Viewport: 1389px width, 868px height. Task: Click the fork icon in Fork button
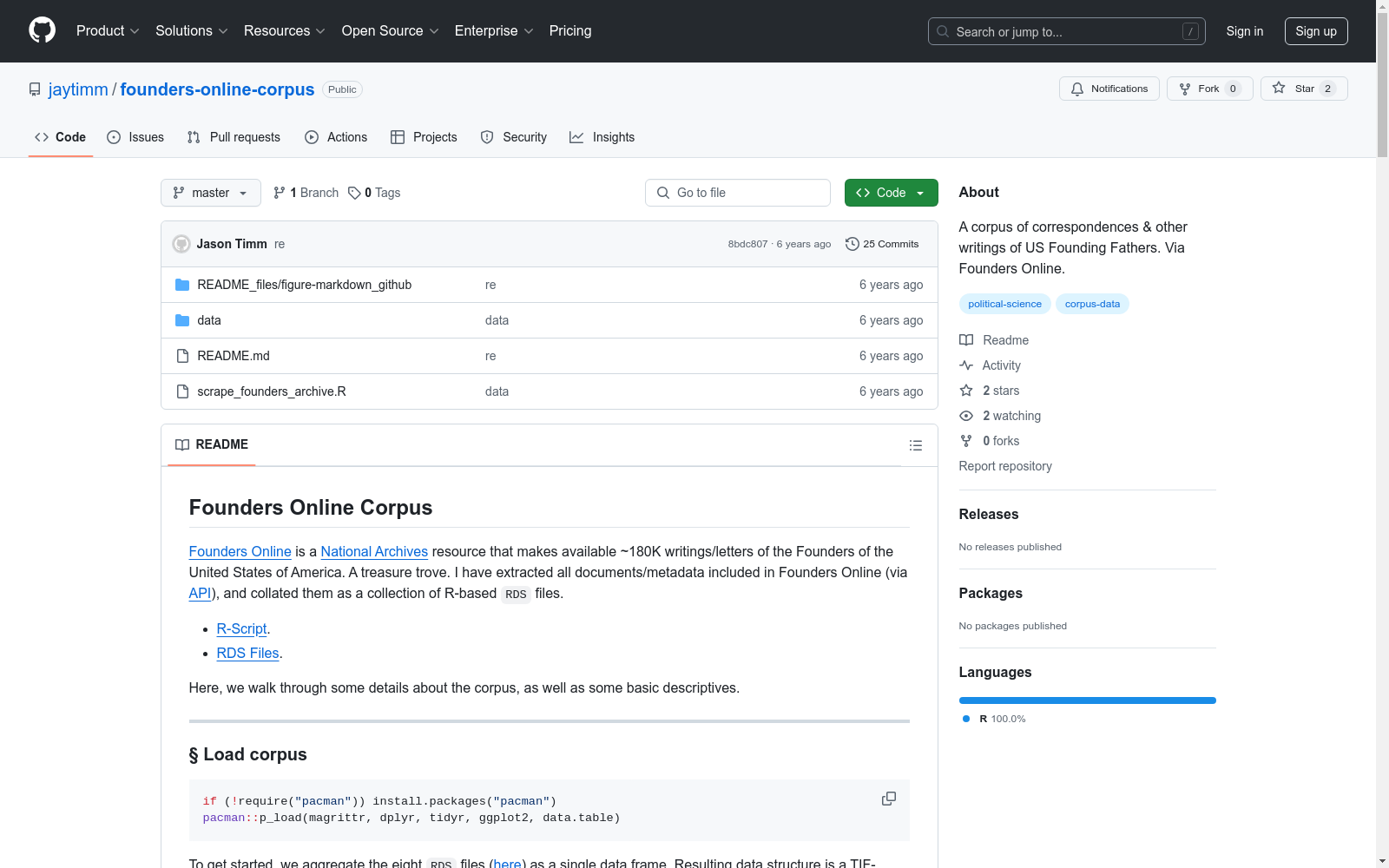1185,89
